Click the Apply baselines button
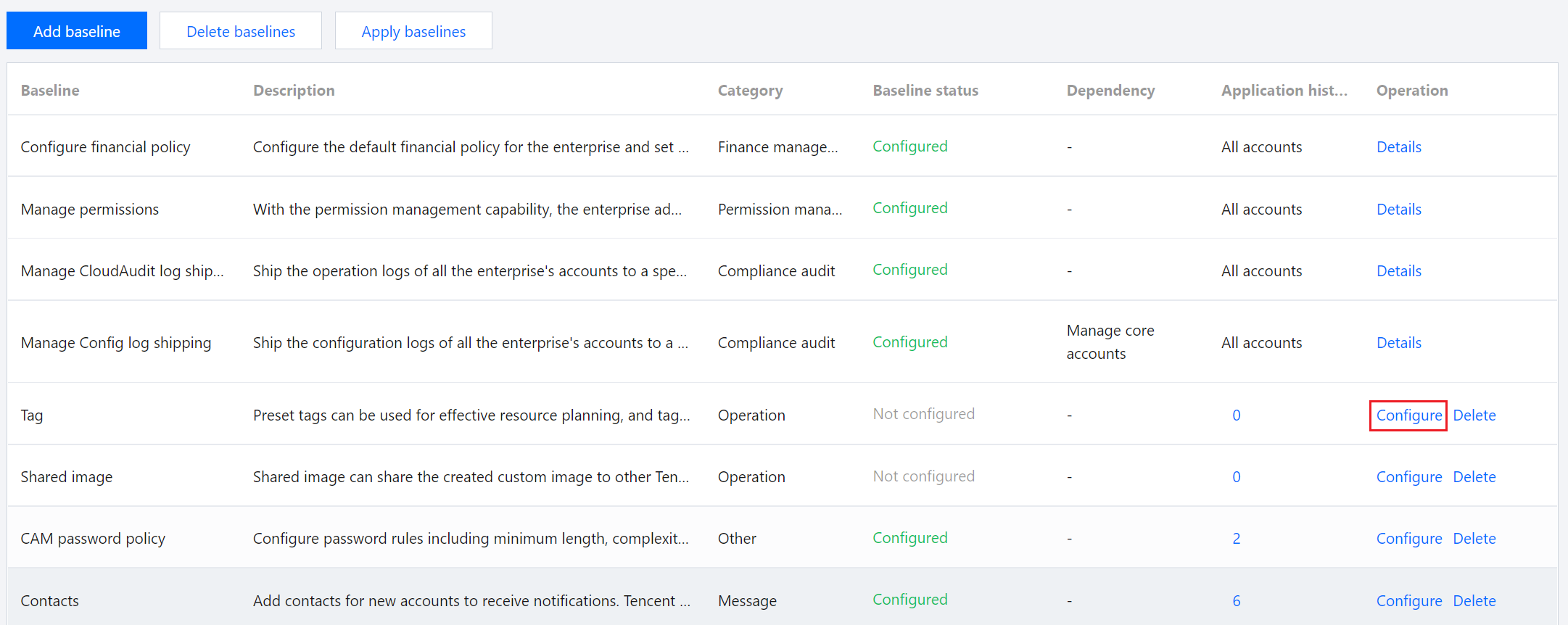This screenshot has height=625, width=1568. click(413, 31)
